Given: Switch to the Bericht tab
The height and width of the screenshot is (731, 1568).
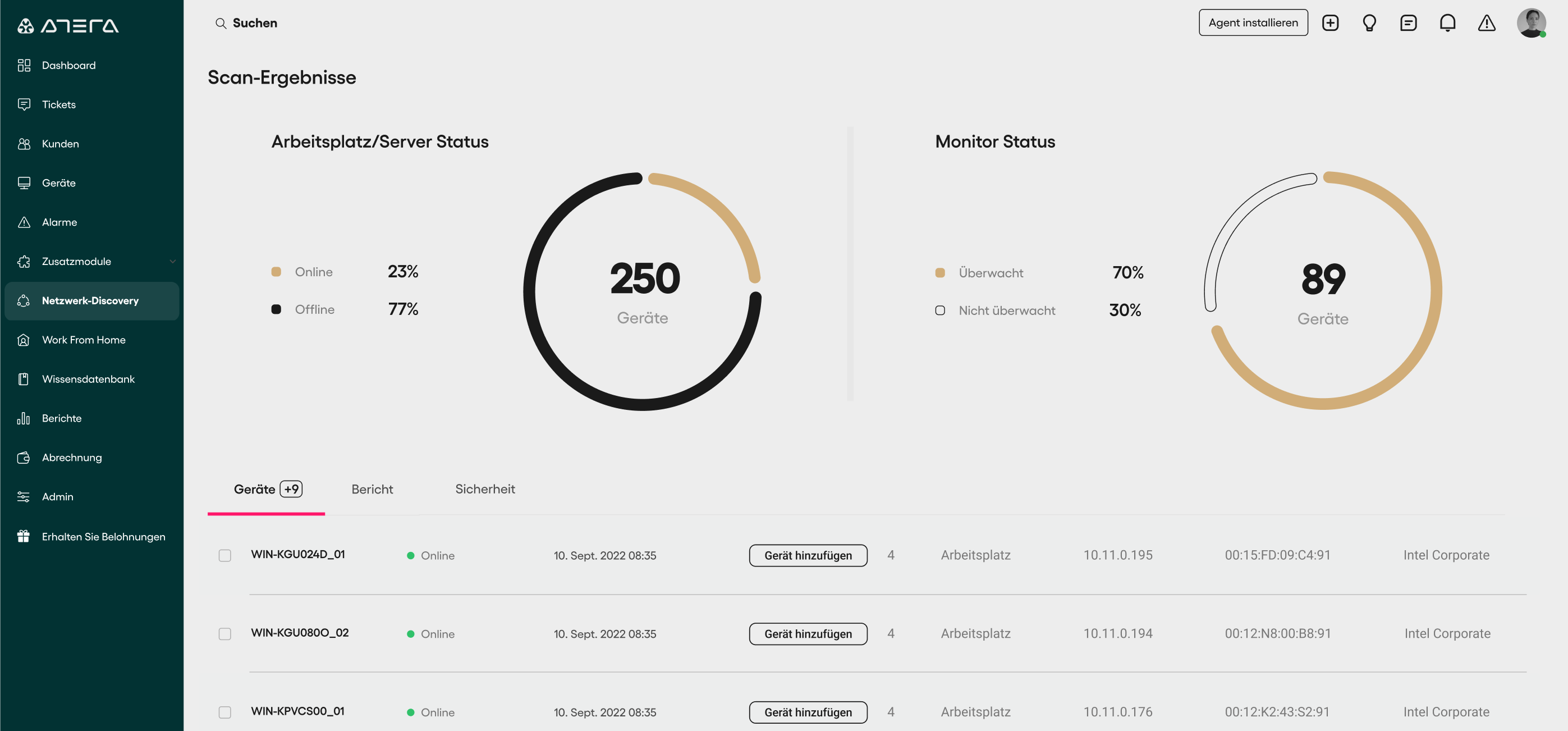Looking at the screenshot, I should [x=372, y=490].
